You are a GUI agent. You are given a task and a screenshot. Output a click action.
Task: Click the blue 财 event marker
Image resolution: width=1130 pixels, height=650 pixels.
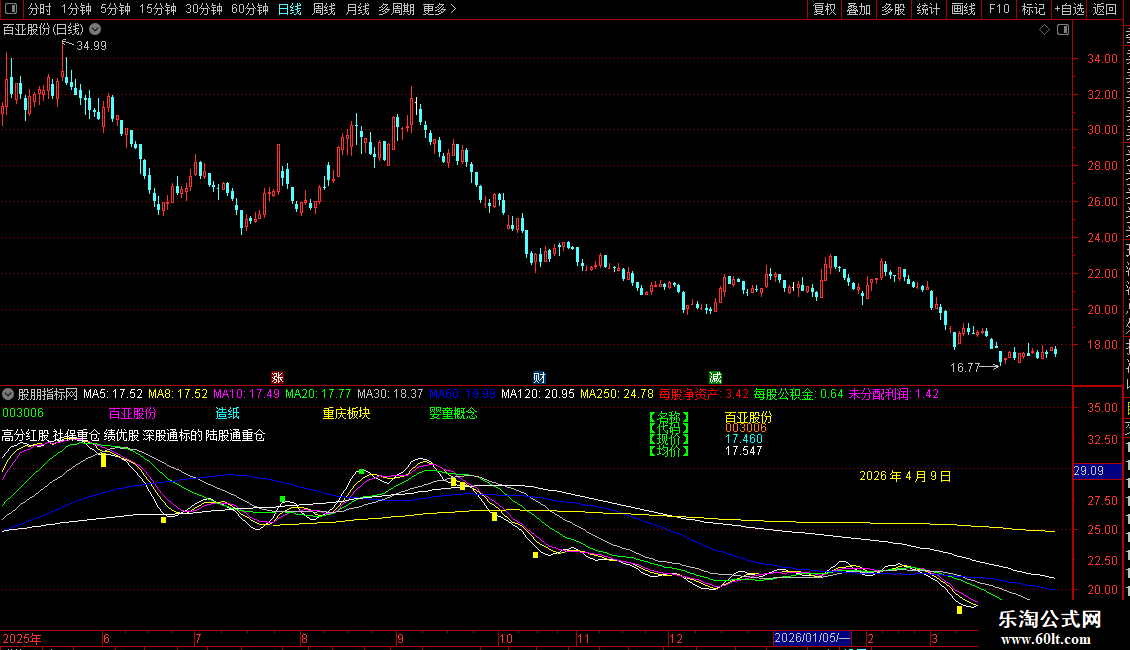tap(539, 378)
